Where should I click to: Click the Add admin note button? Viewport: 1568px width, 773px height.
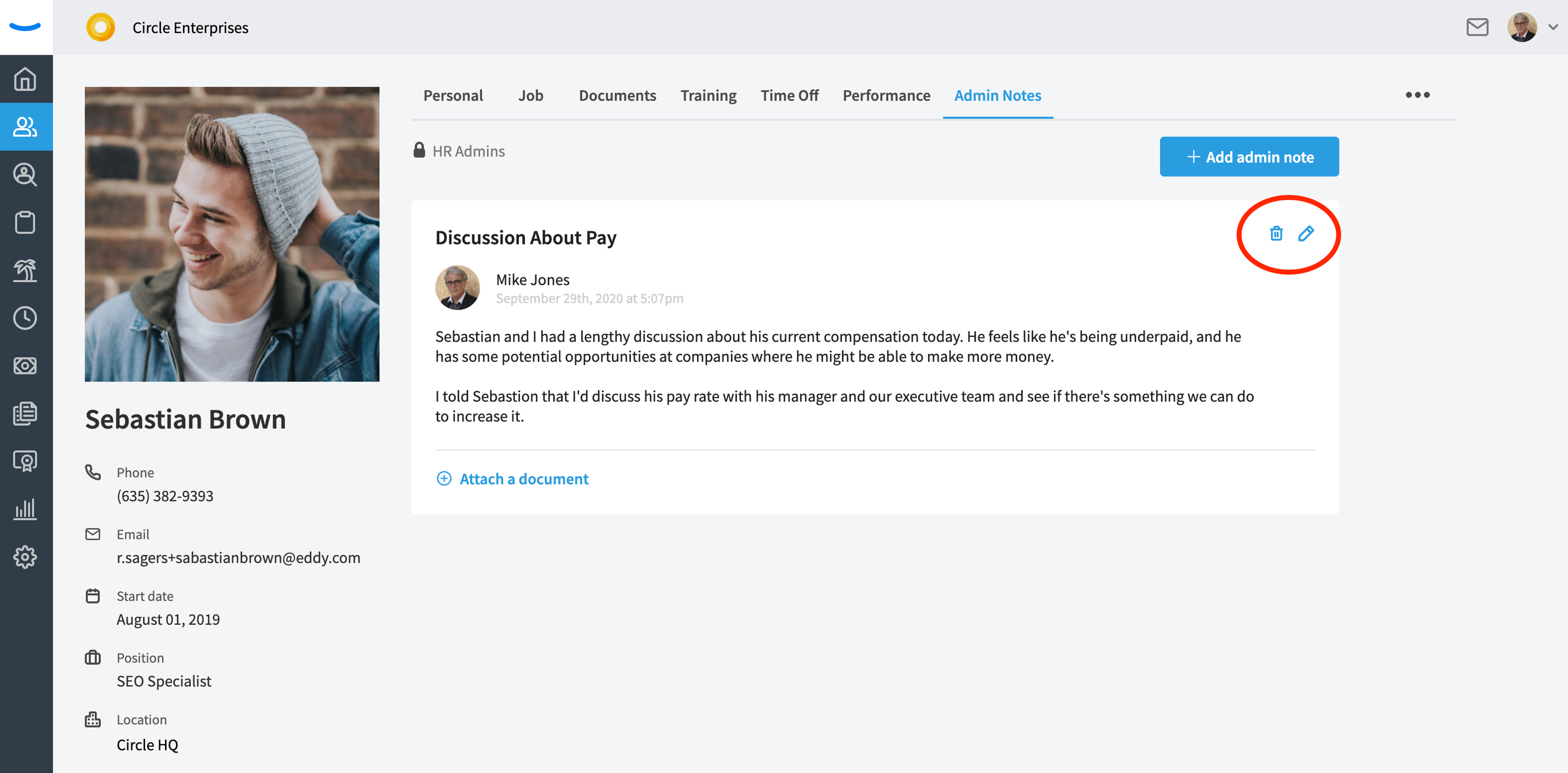(1249, 156)
